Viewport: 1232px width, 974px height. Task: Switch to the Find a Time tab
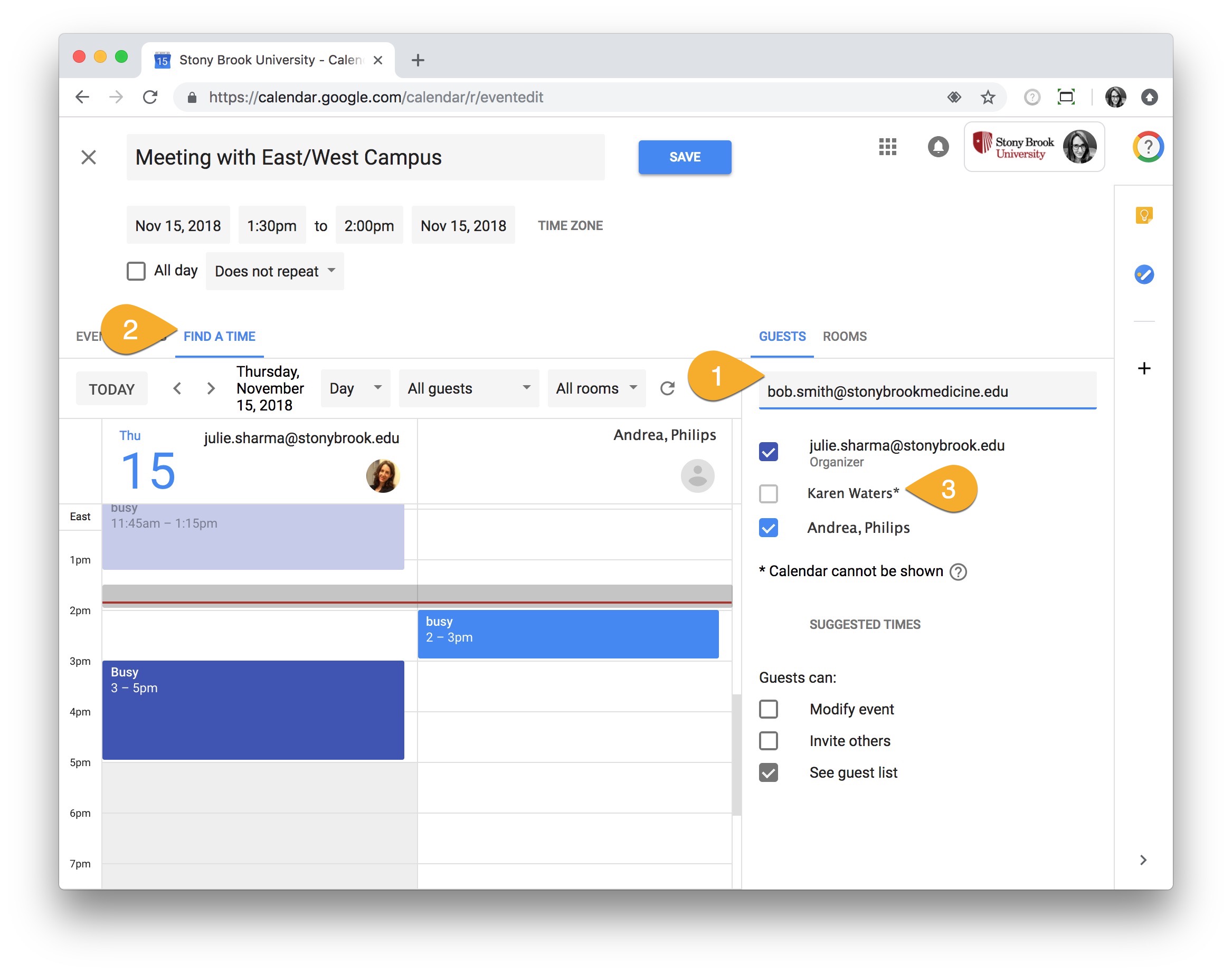click(219, 337)
